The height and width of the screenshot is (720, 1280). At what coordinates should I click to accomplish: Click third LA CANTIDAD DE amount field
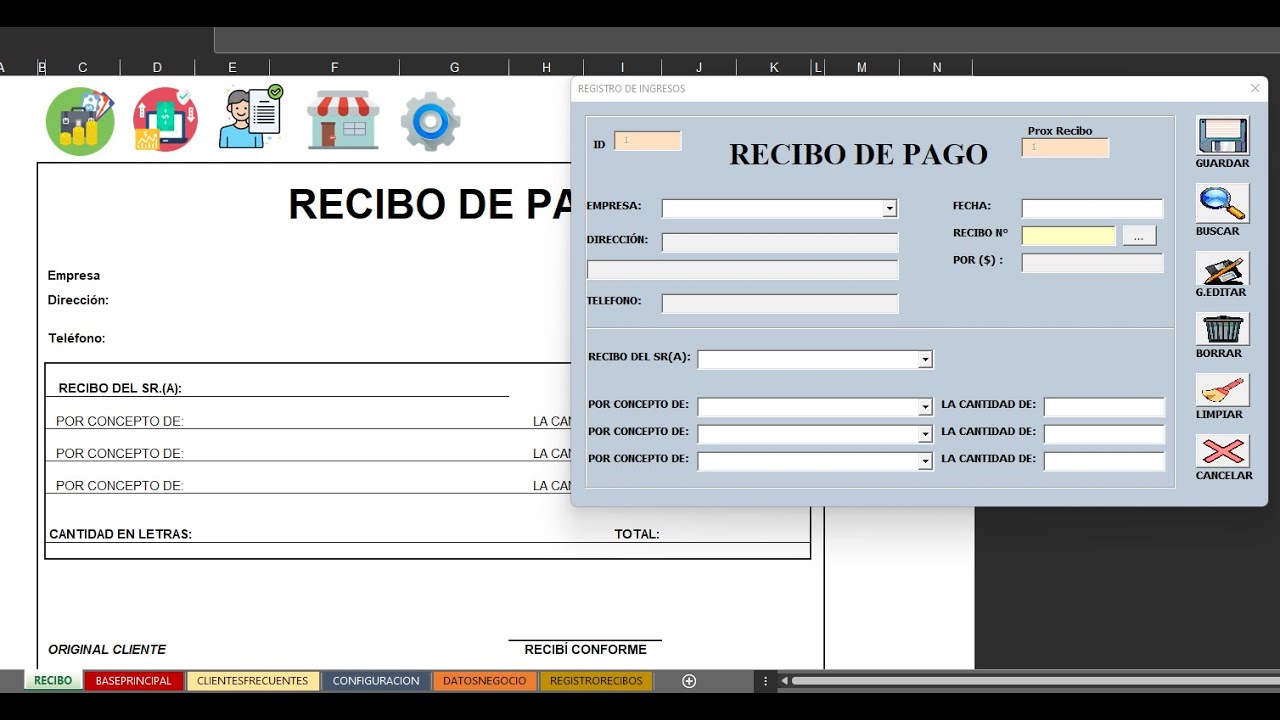[x=1104, y=461]
